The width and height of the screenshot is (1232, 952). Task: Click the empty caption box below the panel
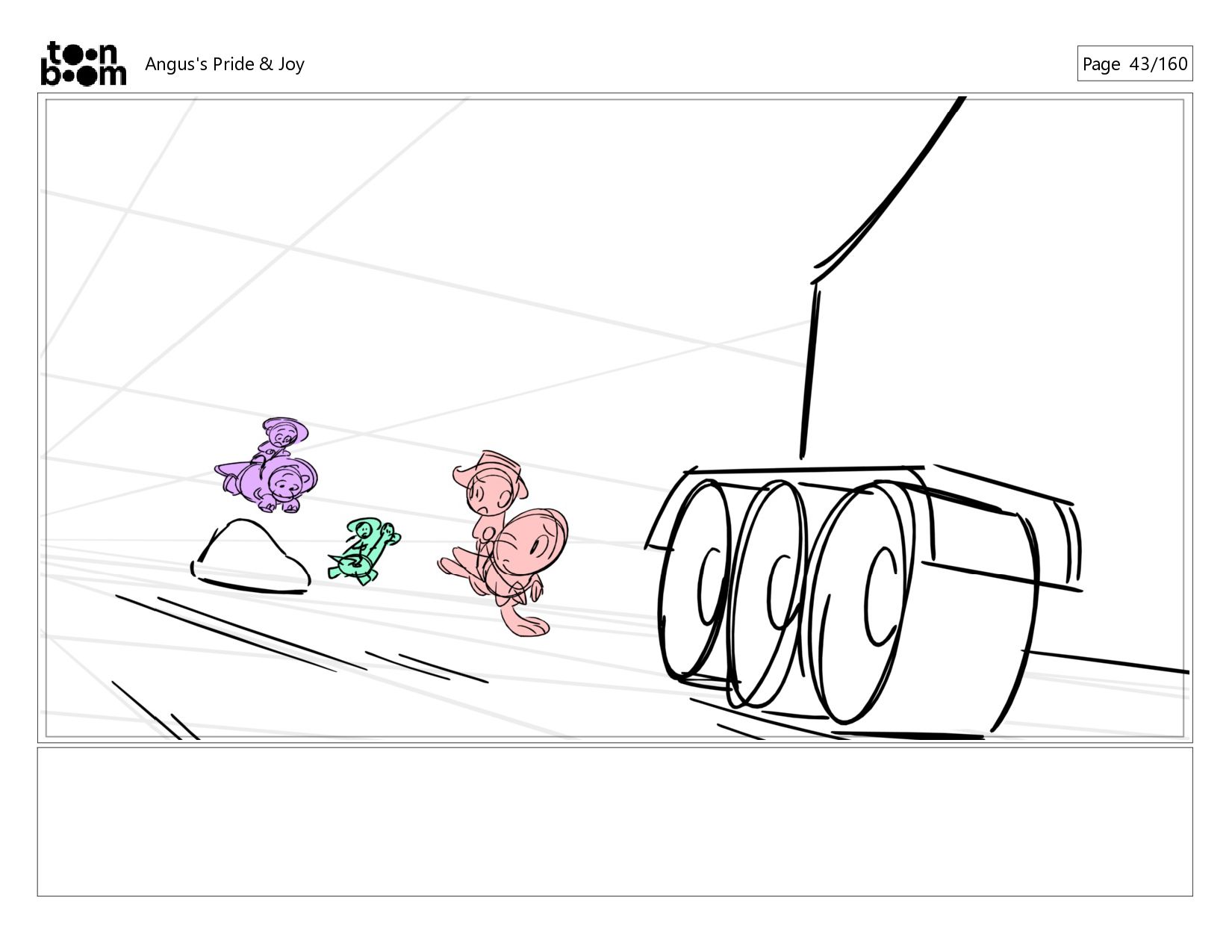(x=615, y=821)
